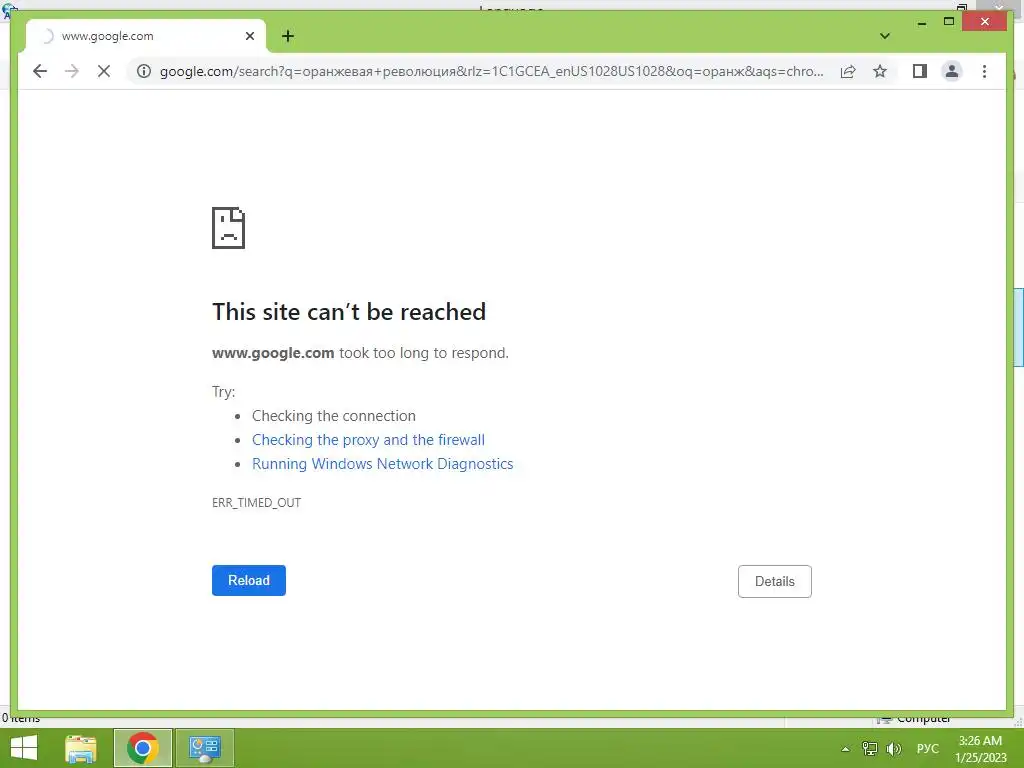The width and height of the screenshot is (1024, 768).
Task: Open File Explorer from taskbar
Action: [x=81, y=748]
